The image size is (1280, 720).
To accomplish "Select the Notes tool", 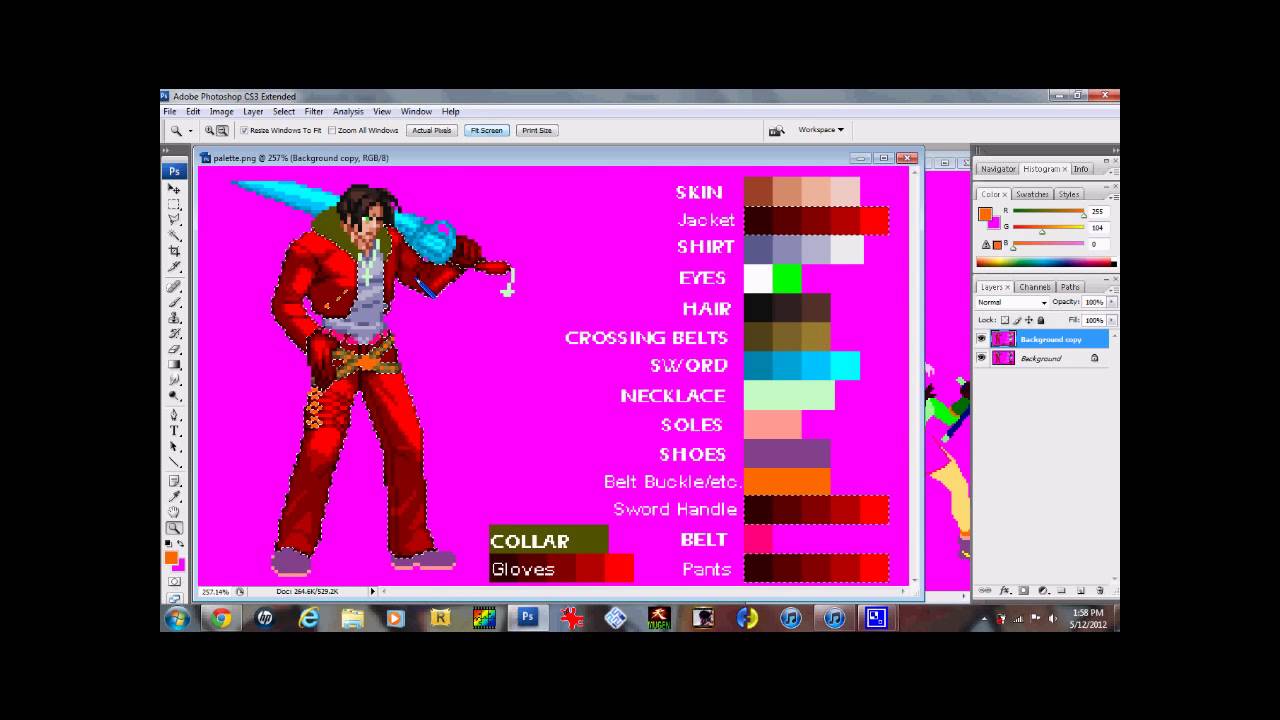I will pos(174,481).
